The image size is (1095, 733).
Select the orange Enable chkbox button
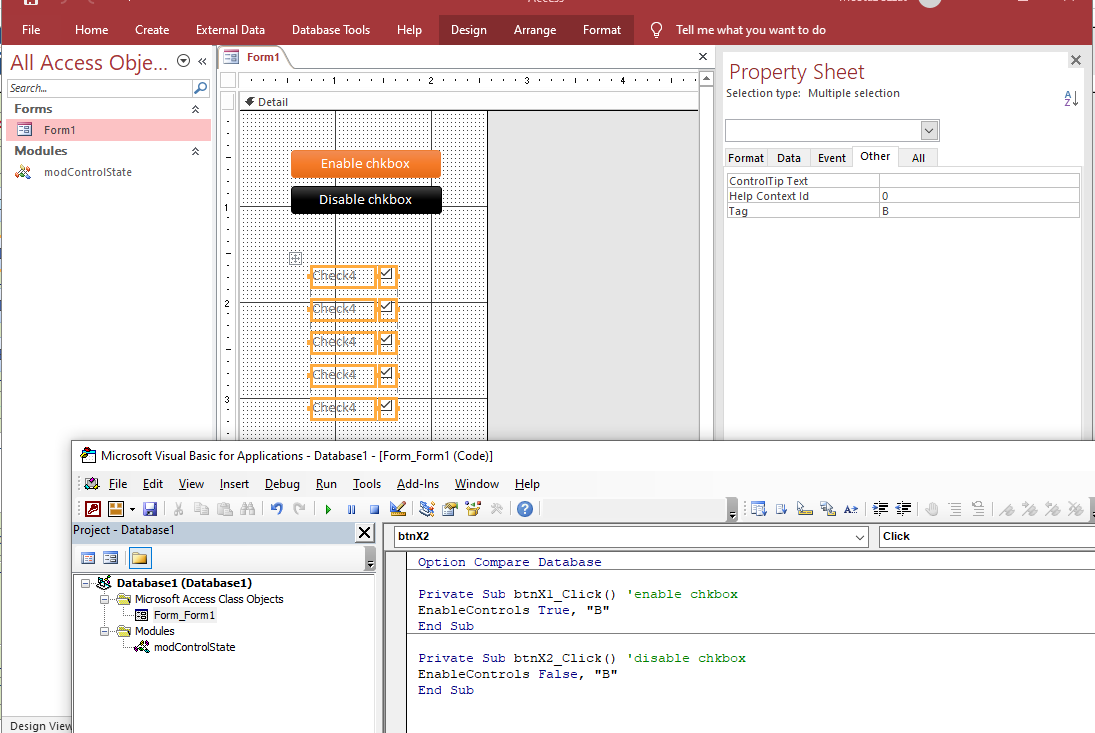[x=365, y=164]
